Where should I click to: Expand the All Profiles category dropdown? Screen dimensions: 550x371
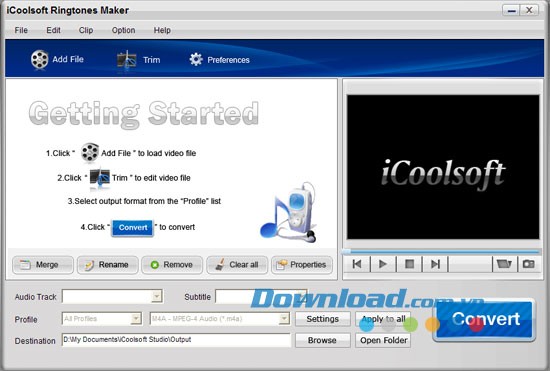[x=136, y=319]
